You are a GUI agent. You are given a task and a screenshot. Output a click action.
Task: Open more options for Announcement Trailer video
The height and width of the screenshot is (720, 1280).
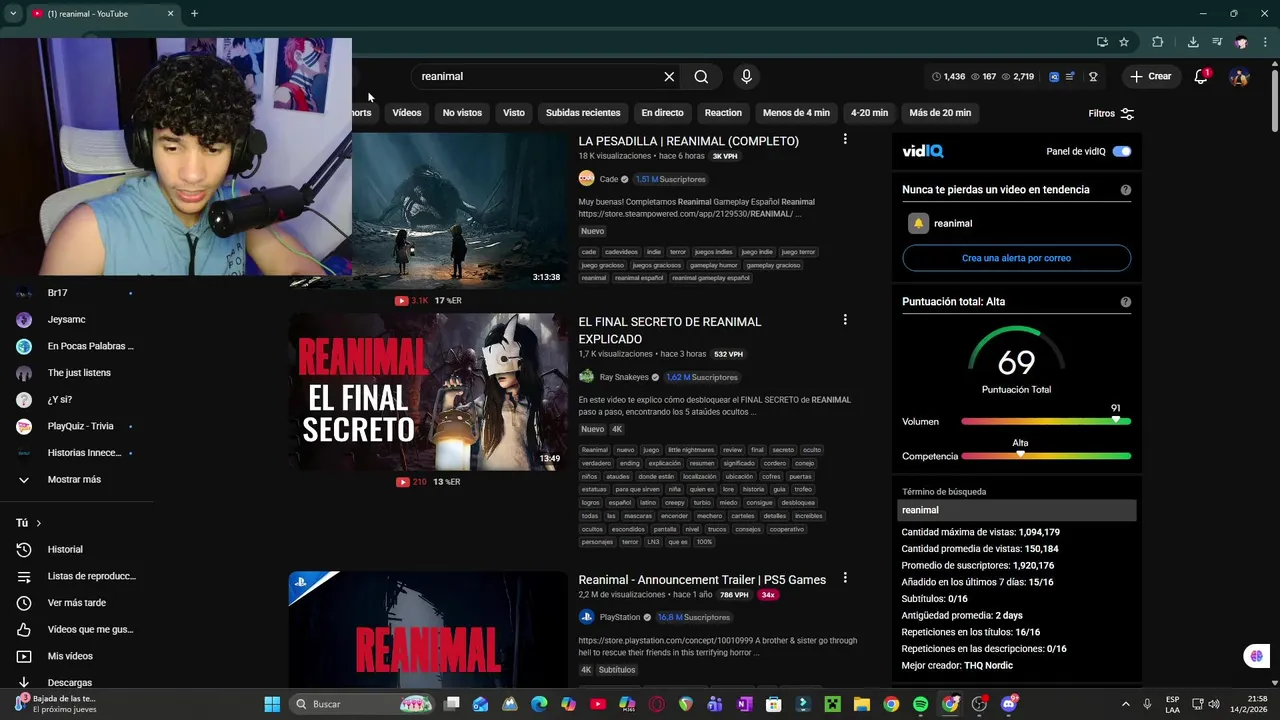pyautogui.click(x=845, y=578)
